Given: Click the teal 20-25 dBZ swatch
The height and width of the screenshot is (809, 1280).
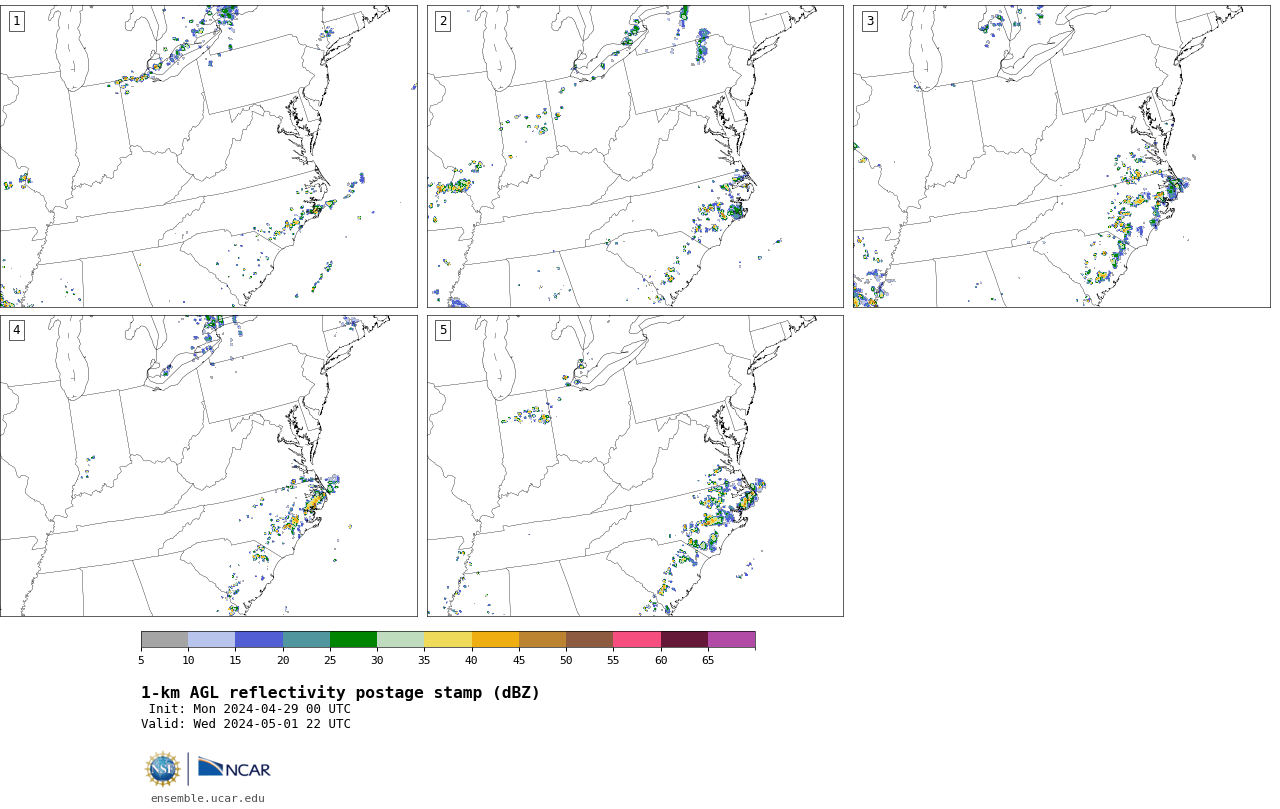Looking at the screenshot, I should pos(306,640).
